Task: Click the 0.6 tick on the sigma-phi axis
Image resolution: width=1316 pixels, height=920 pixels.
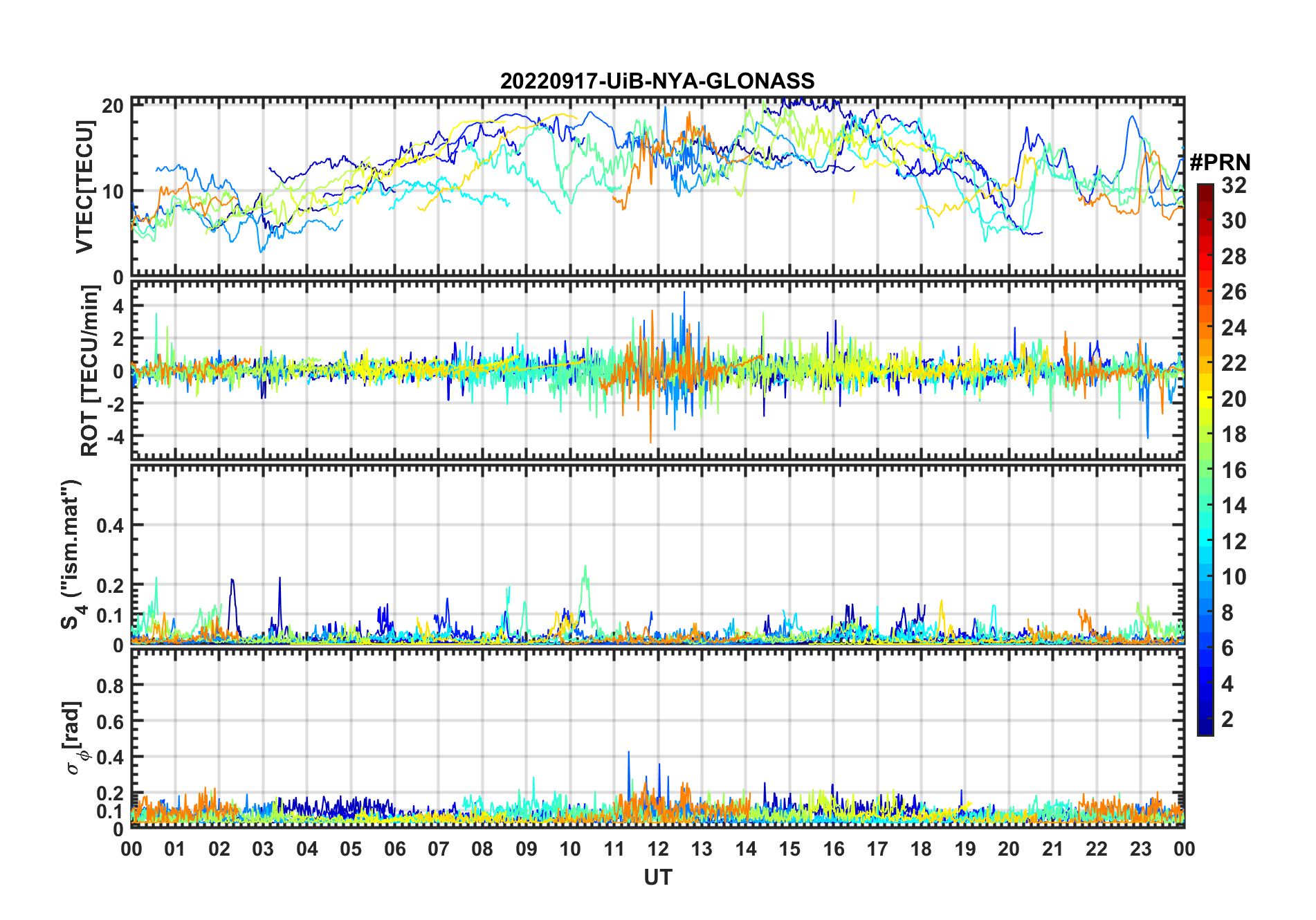Action: pyautogui.click(x=111, y=721)
